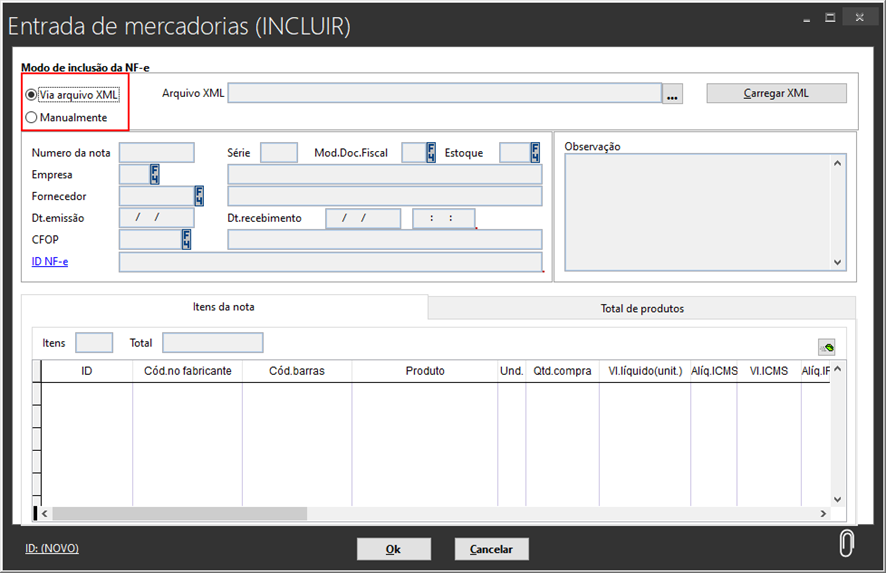Screen dimensions: 886x573
Task: Browse for XML file with the ellipsis button
Action: tap(673, 94)
